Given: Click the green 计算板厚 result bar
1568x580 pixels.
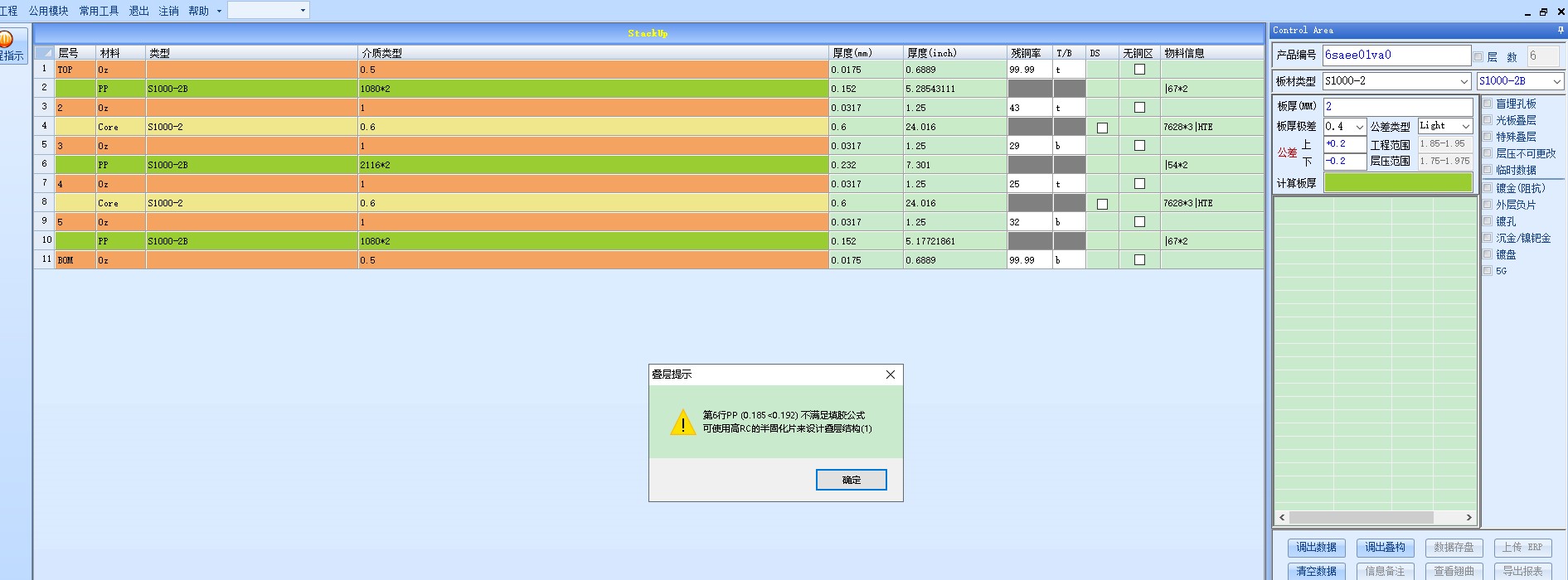Looking at the screenshot, I should (x=1398, y=183).
